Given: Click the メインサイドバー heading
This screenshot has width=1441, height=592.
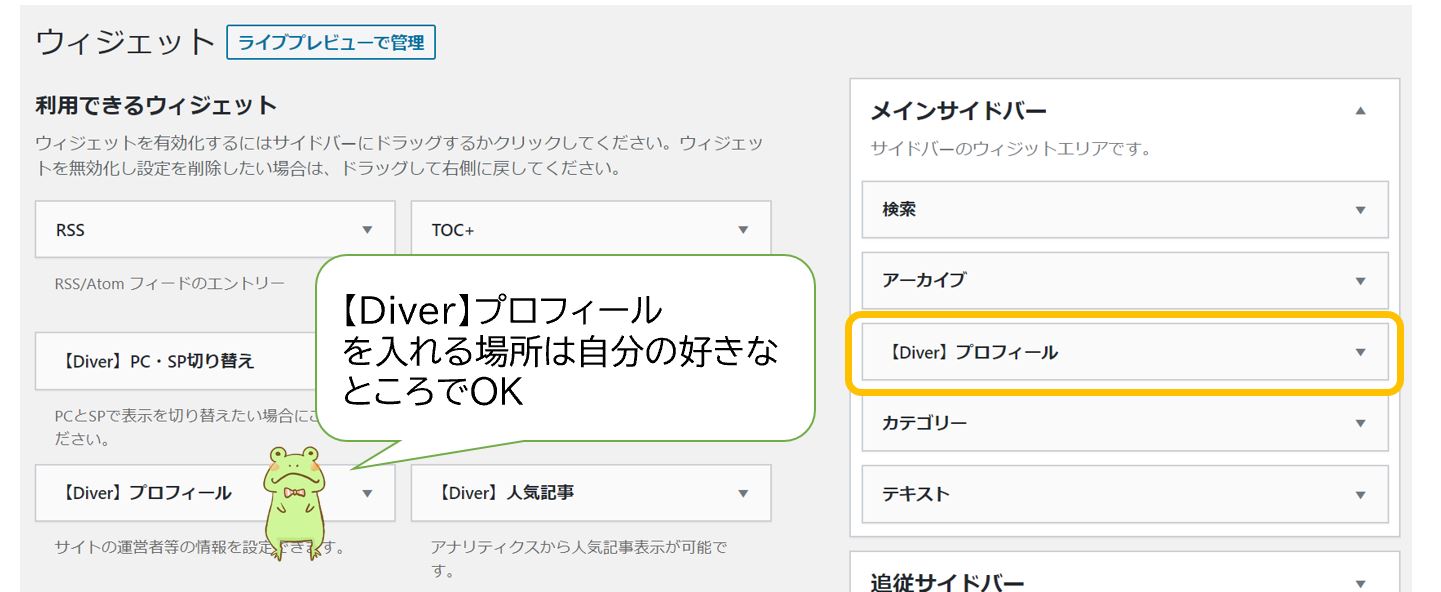Looking at the screenshot, I should tap(958, 111).
